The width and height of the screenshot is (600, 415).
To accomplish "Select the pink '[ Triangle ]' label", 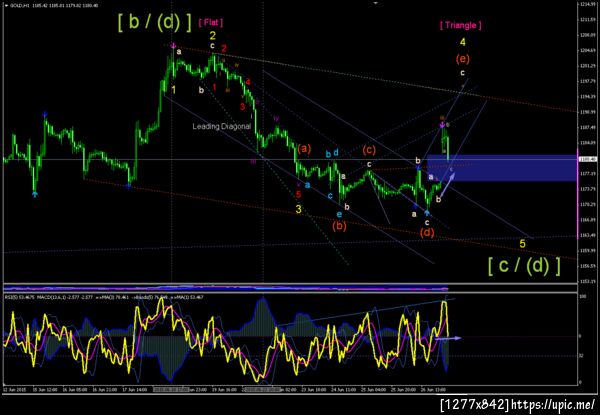I will pos(460,26).
